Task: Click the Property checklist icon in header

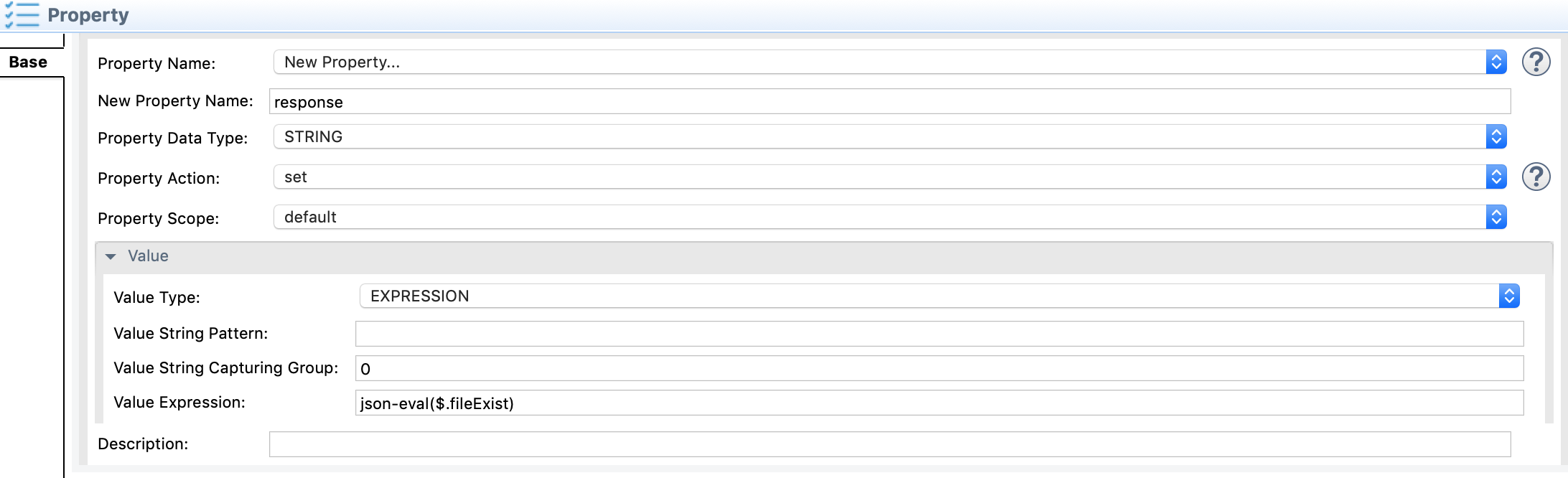Action: point(22,15)
